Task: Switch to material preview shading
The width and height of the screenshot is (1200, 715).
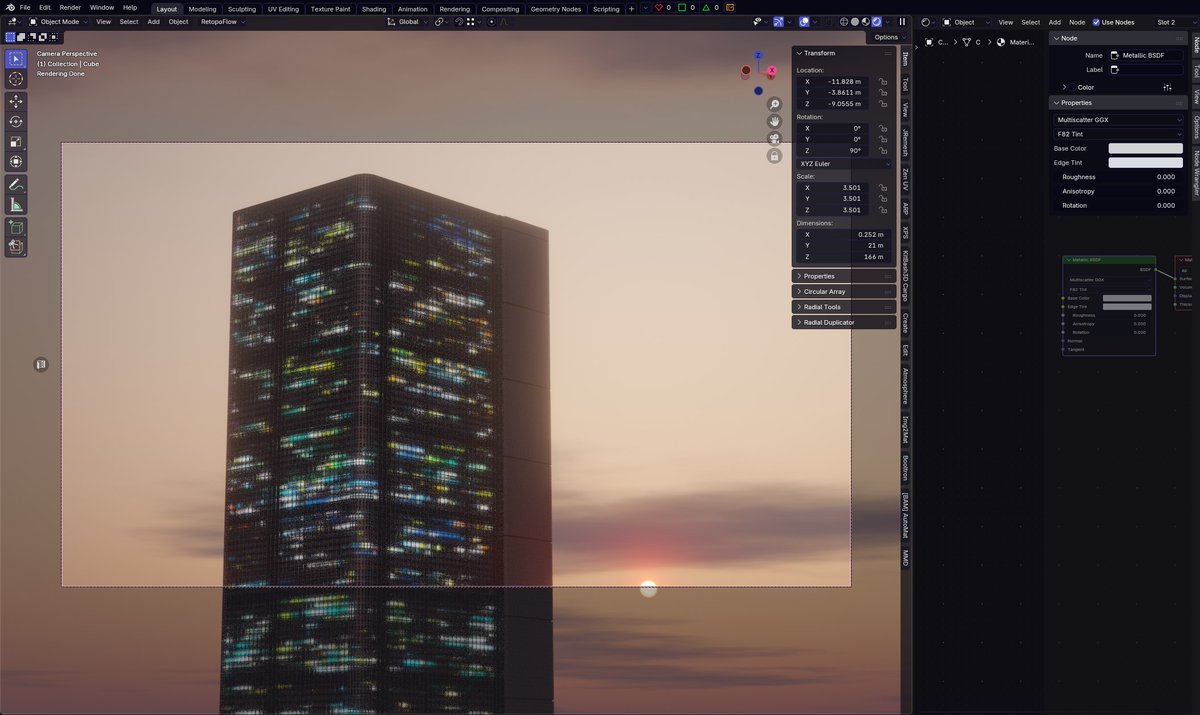Action: click(866, 21)
